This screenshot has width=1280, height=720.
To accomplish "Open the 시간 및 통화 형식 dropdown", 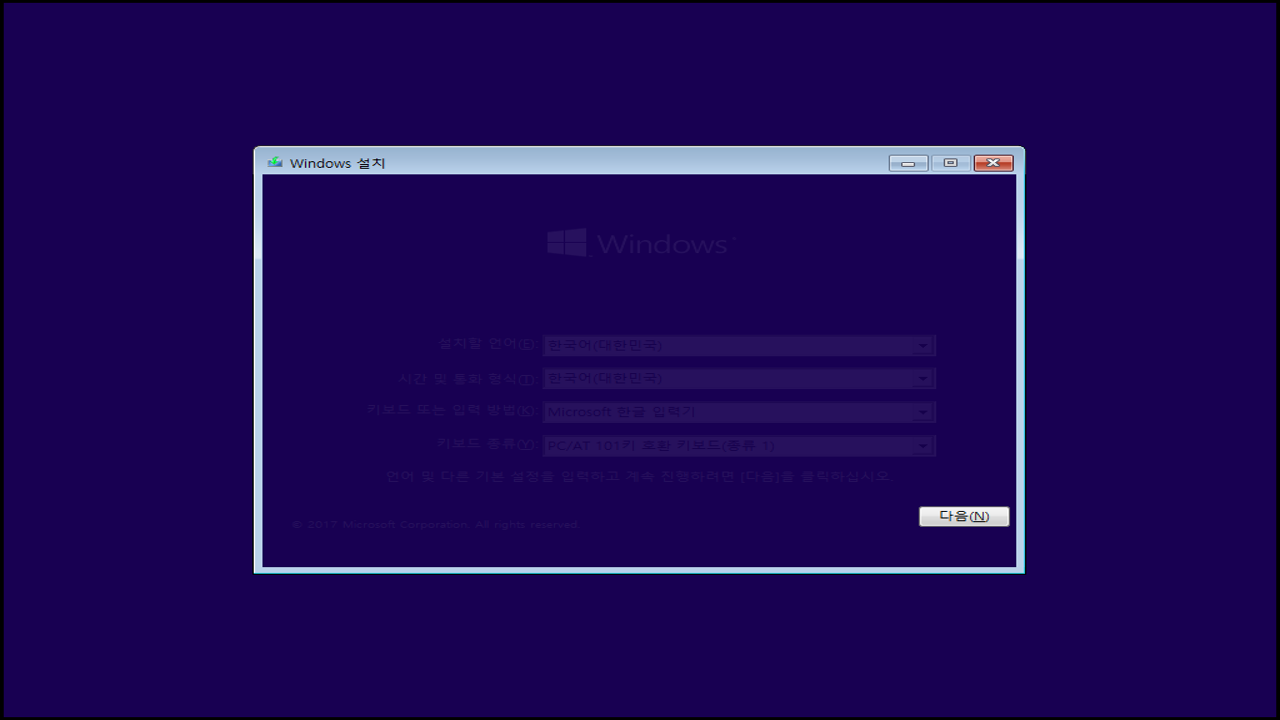I will click(739, 378).
